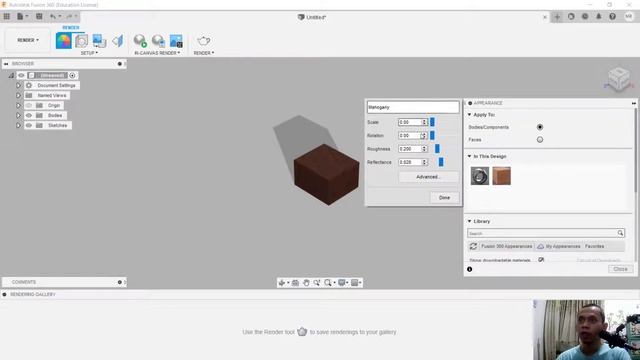The height and width of the screenshot is (360, 640).
Task: Refresh the appearance library
Action: [x=473, y=247]
